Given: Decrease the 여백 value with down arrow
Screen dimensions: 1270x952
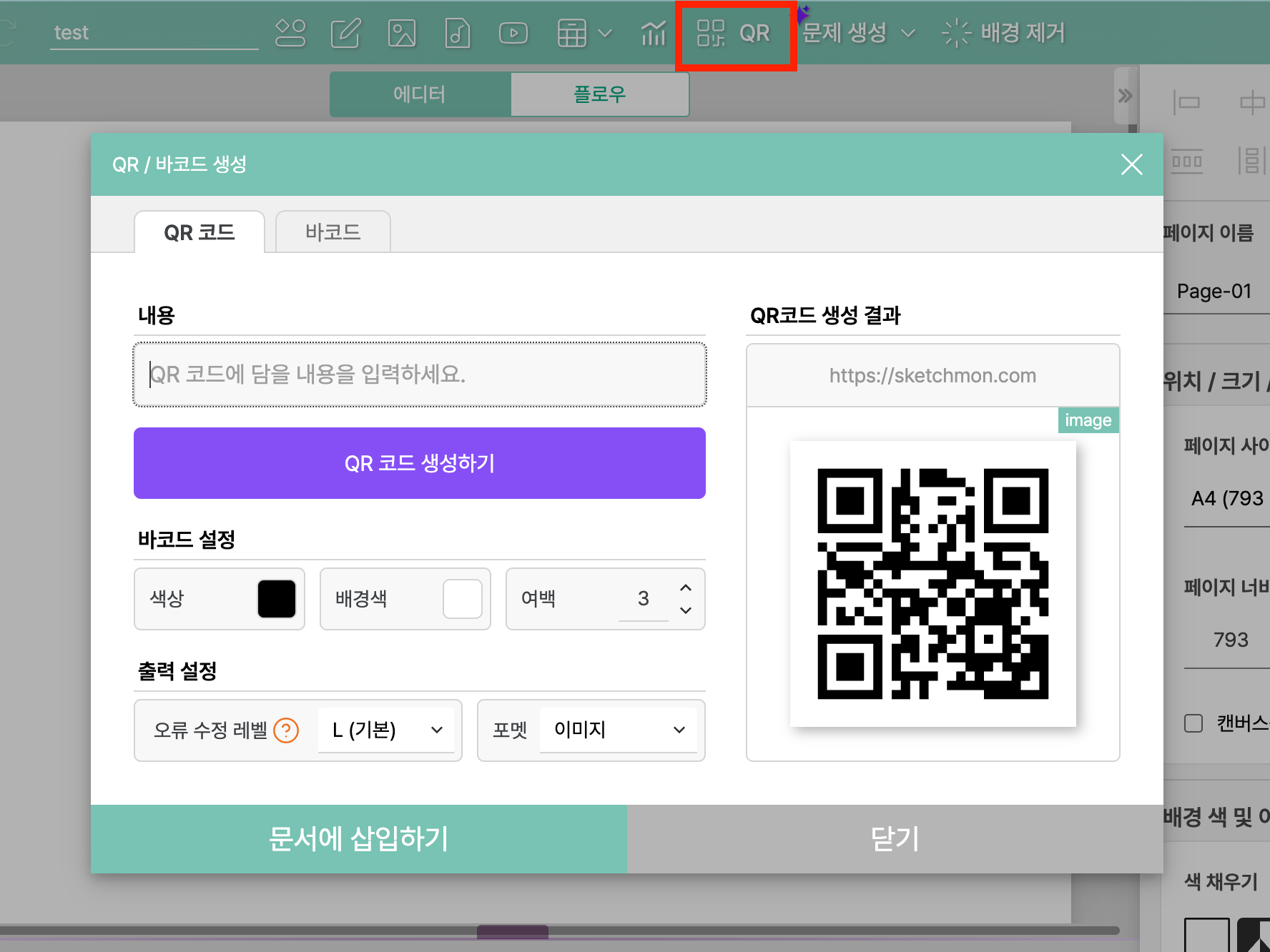Looking at the screenshot, I should point(686,610).
